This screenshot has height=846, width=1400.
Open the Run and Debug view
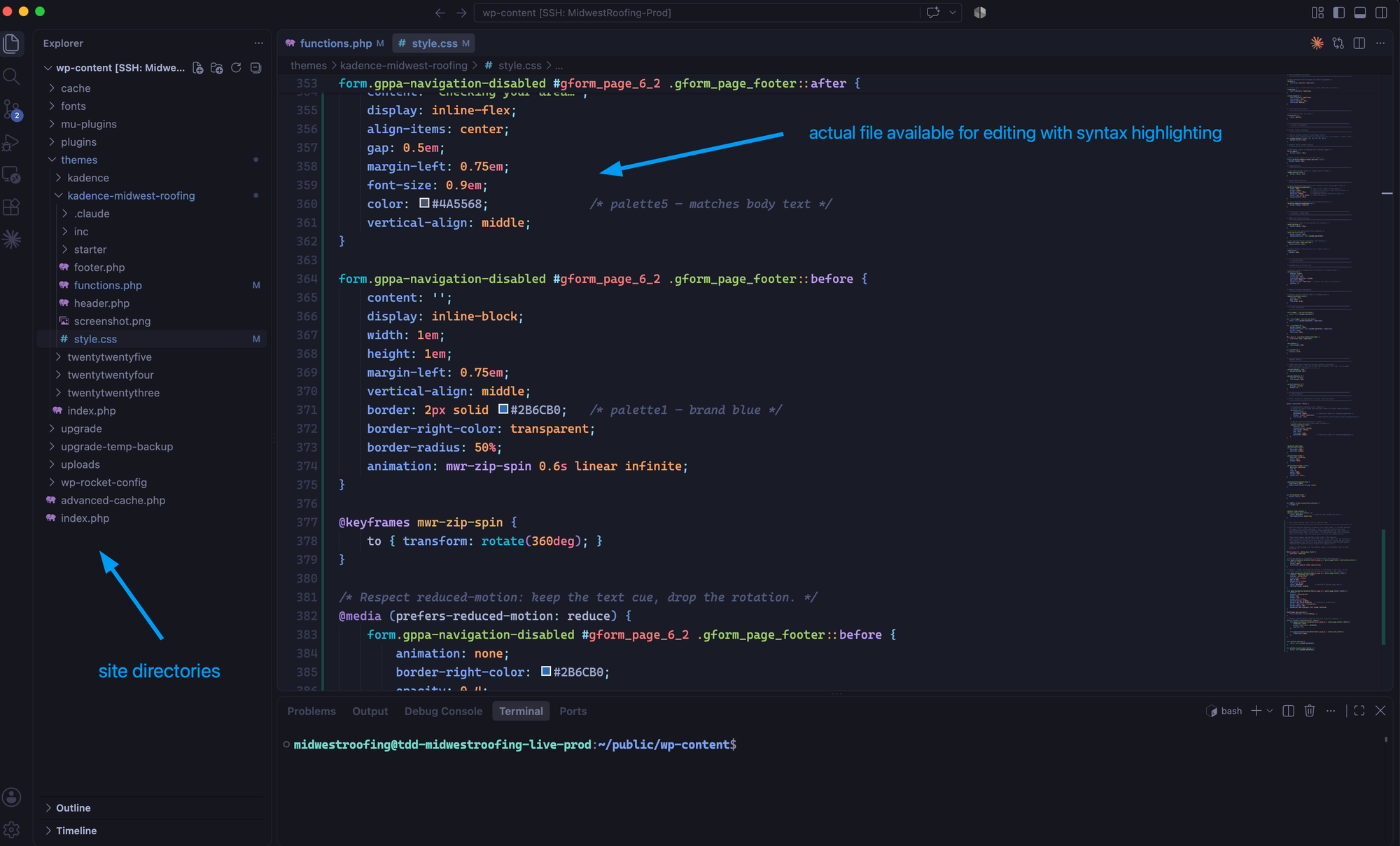[11, 142]
